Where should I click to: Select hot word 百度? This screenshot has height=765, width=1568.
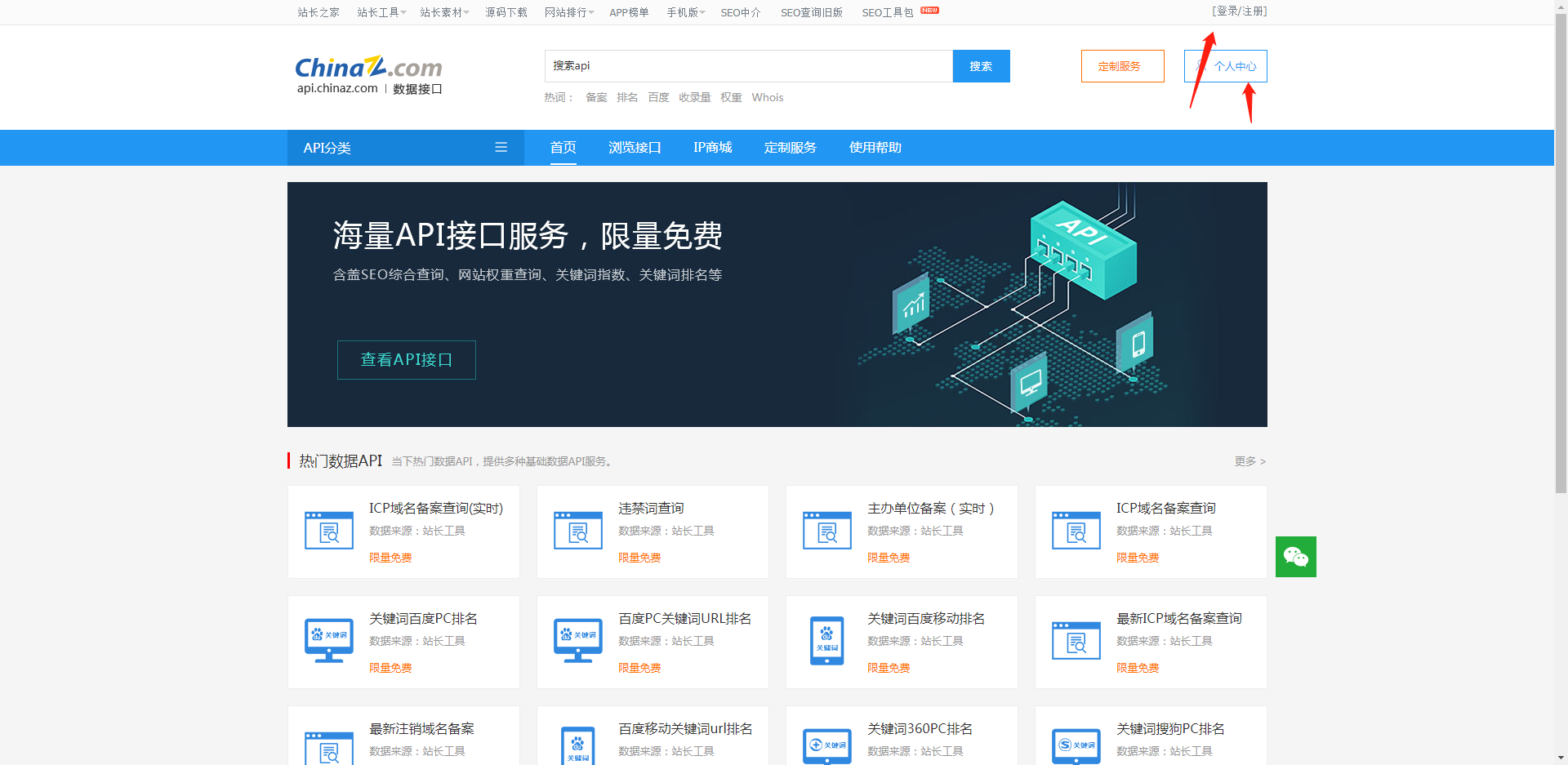click(659, 97)
